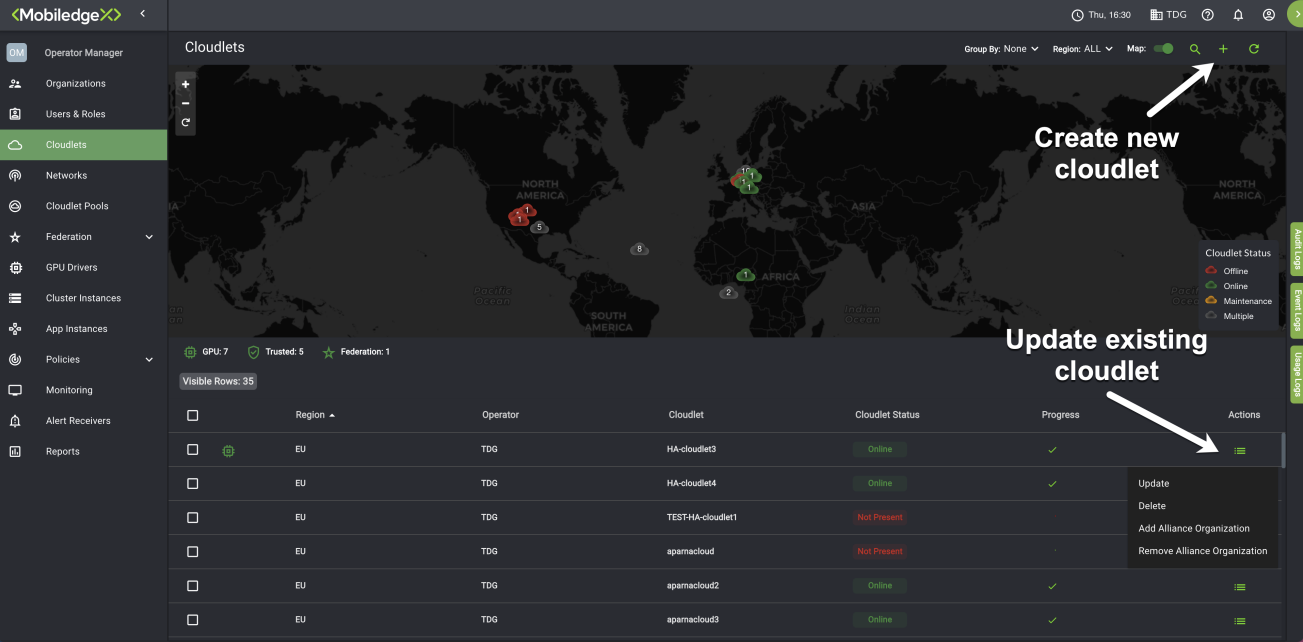Click the search magnifier icon in toolbar

pyautogui.click(x=1194, y=49)
